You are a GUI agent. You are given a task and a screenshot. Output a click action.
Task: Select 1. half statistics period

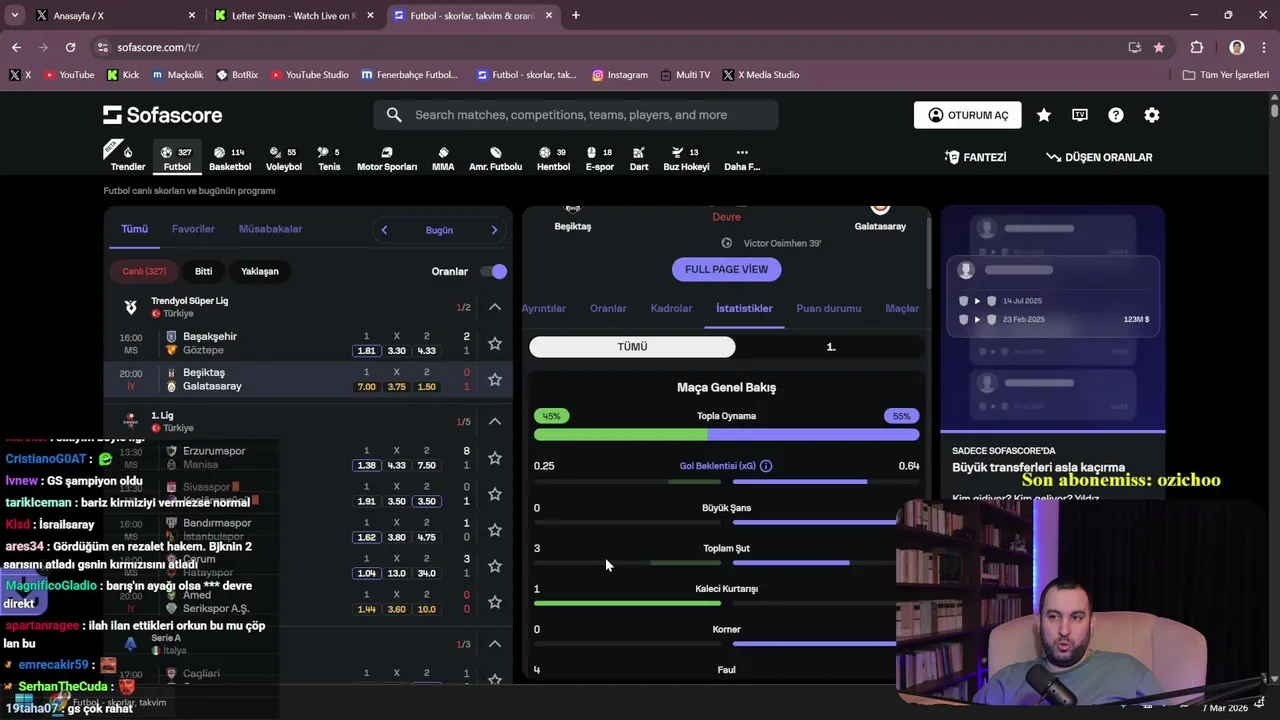click(831, 347)
